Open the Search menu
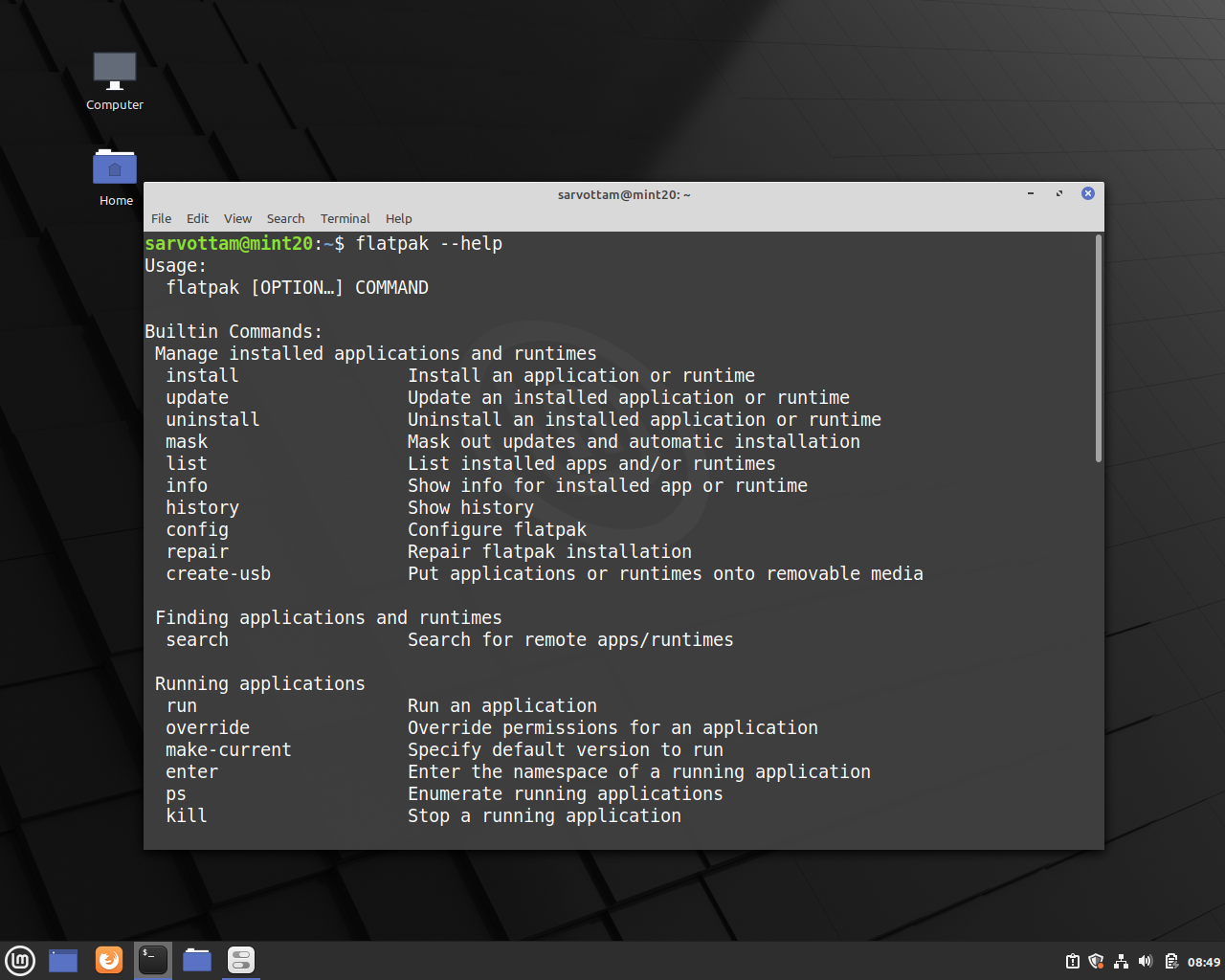This screenshot has width=1225, height=980. click(x=285, y=218)
